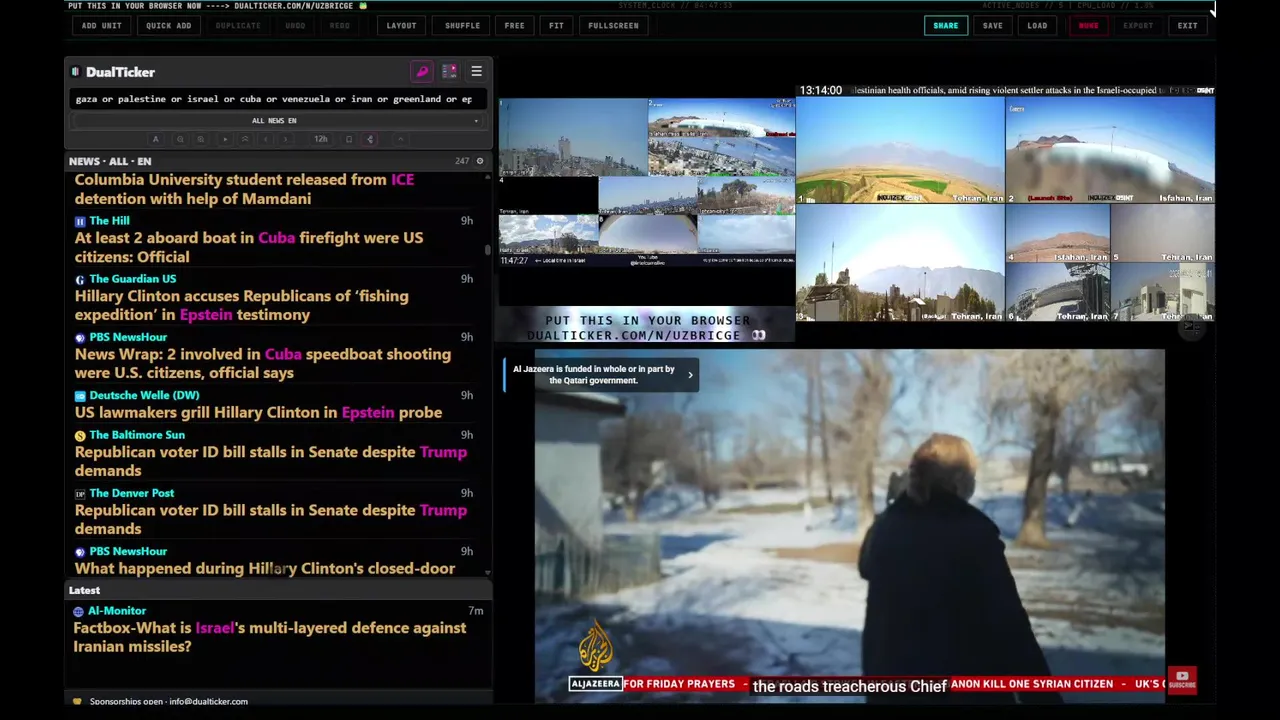Open Hillary Clinton fishing expedition headline

(x=241, y=305)
